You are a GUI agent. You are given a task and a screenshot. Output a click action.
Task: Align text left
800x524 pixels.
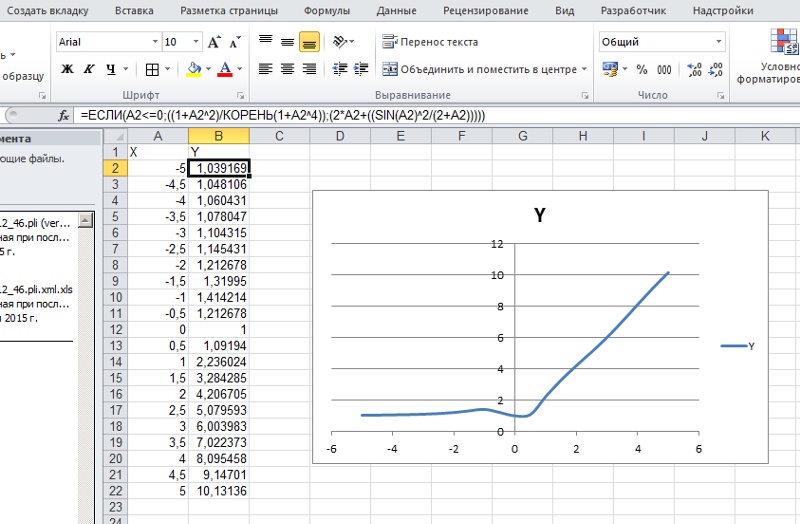tap(265, 69)
